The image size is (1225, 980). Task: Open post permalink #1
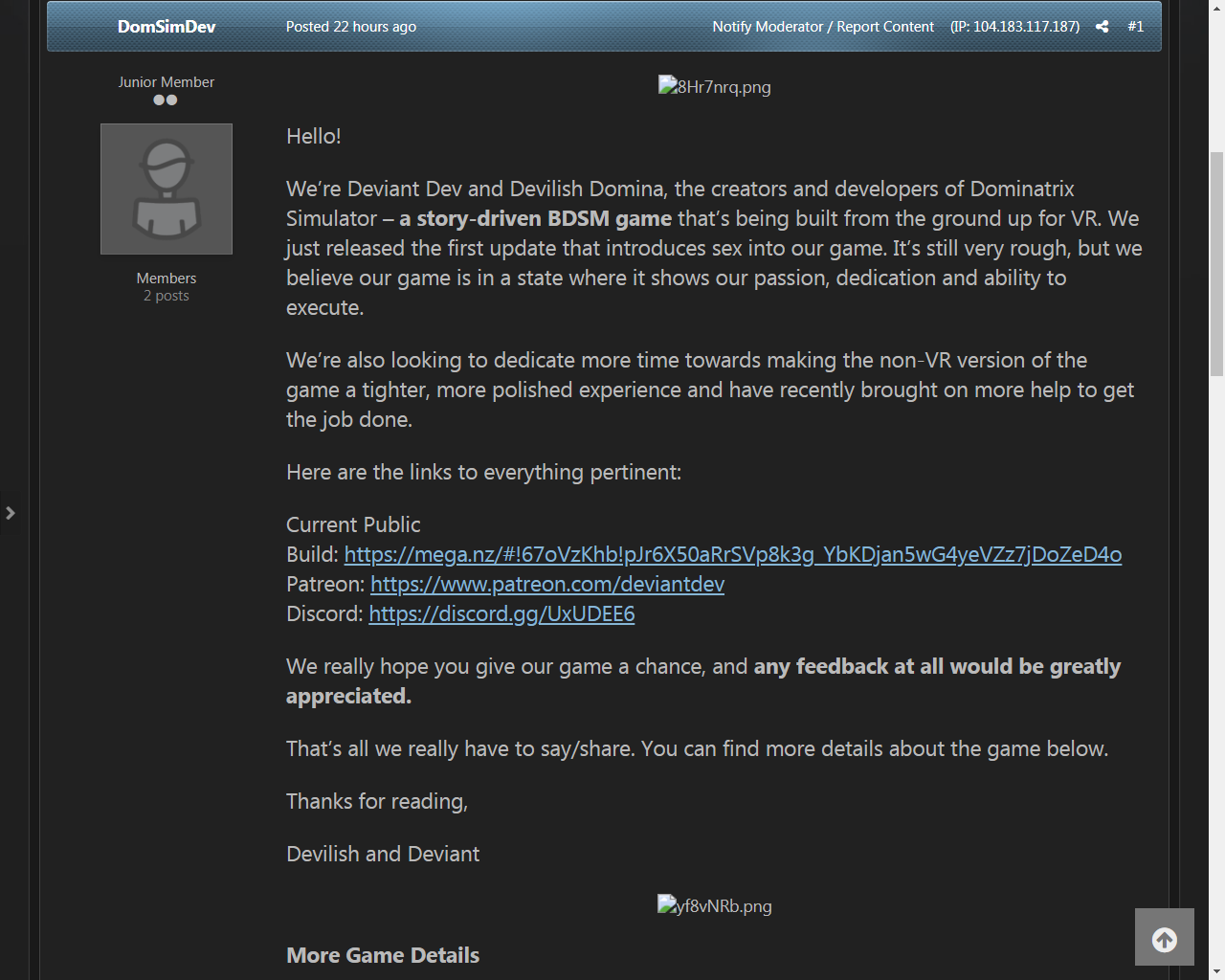click(1136, 27)
